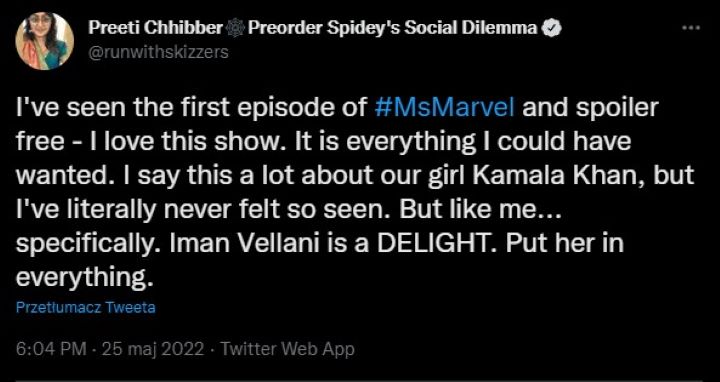
Task: Click the 6:04 PM timestamp
Action: (51, 349)
